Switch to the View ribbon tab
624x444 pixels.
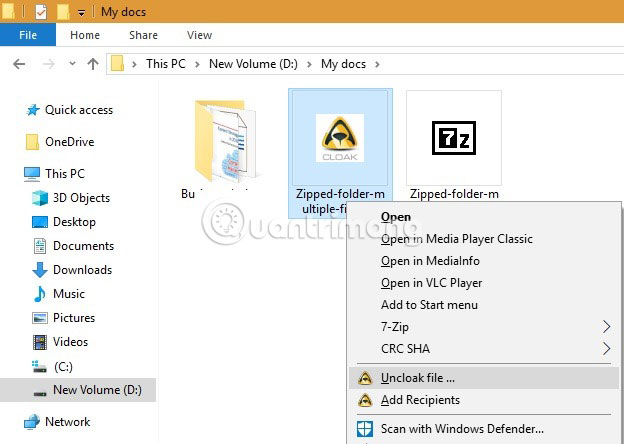click(x=199, y=35)
